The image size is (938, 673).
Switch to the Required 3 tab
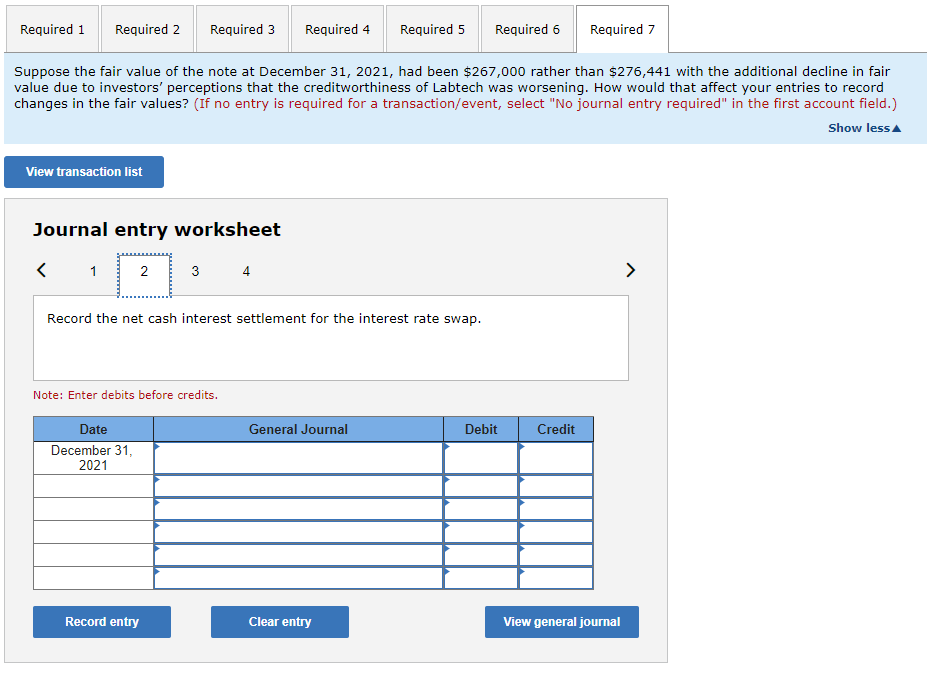pos(242,29)
